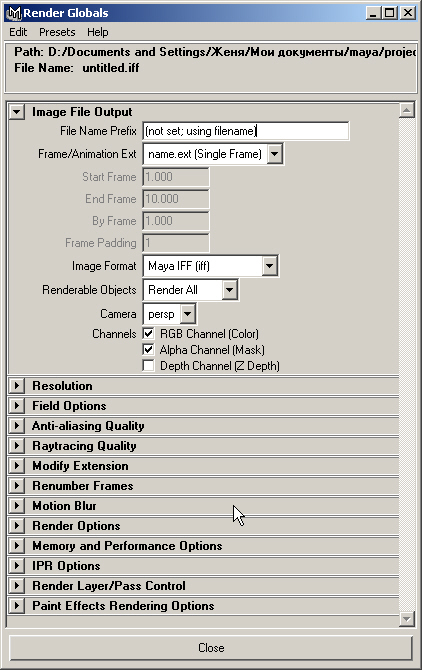Expand the Motion Blur section
Screen dimensions: 422x670
(17, 506)
